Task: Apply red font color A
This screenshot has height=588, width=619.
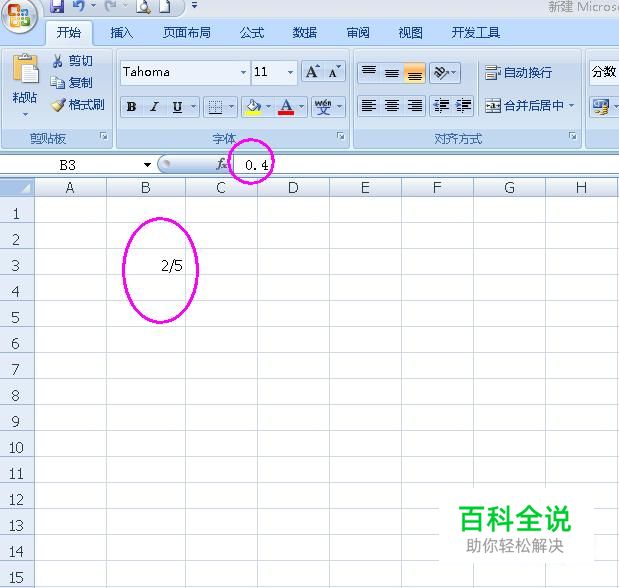Action: click(286, 107)
